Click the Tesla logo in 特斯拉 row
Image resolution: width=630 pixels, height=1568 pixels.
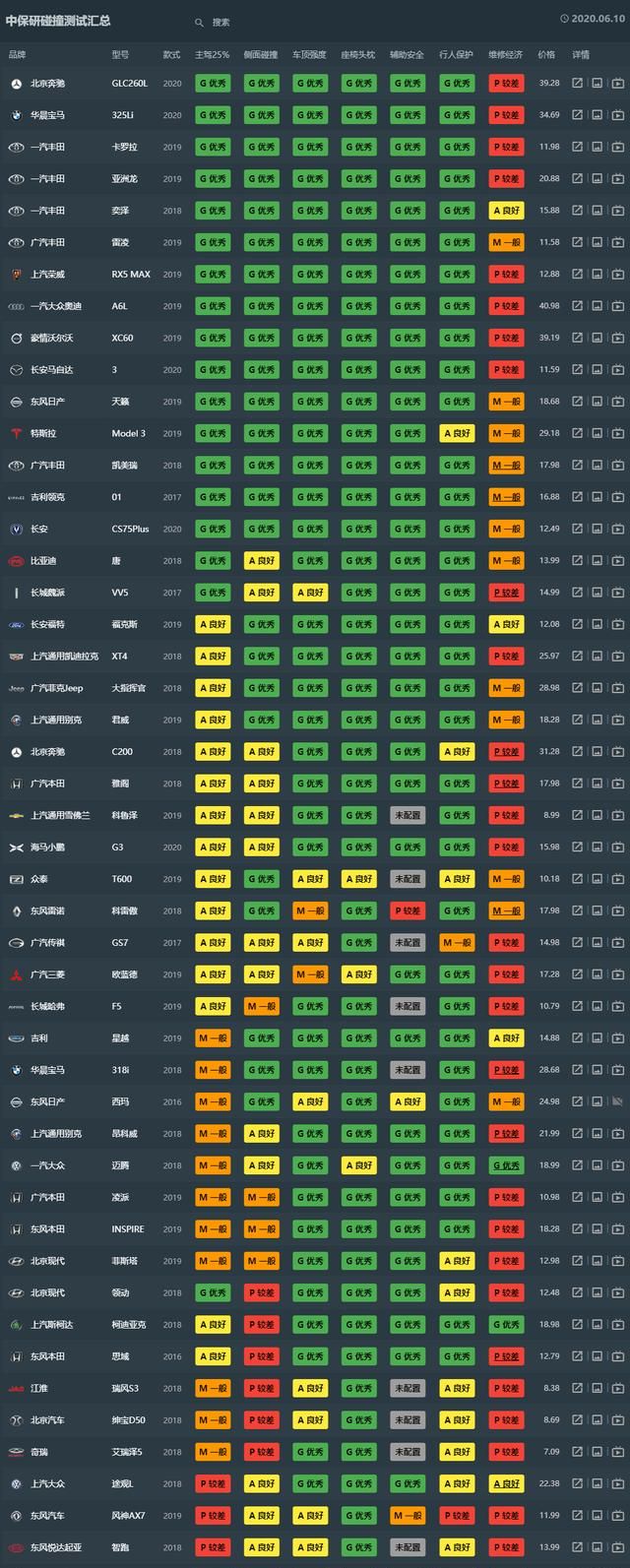(x=16, y=433)
